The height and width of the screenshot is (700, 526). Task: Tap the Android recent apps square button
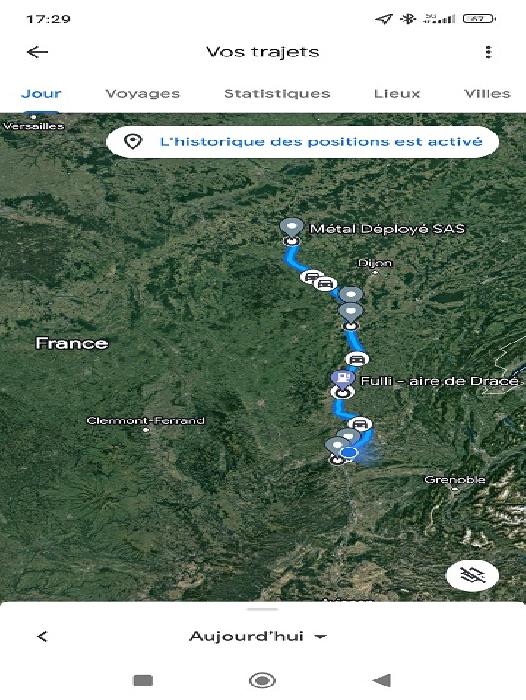tap(143, 680)
